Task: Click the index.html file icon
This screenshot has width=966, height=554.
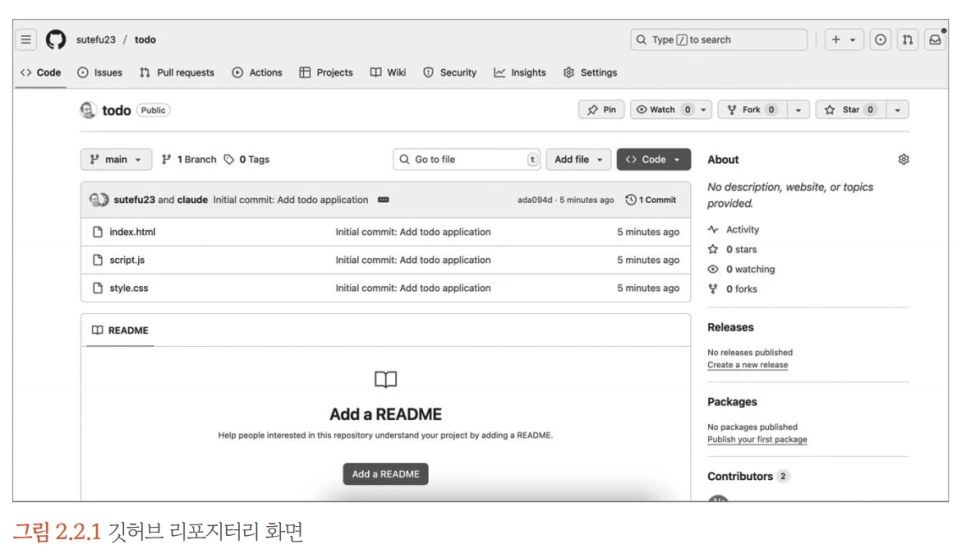Action: [x=97, y=232]
